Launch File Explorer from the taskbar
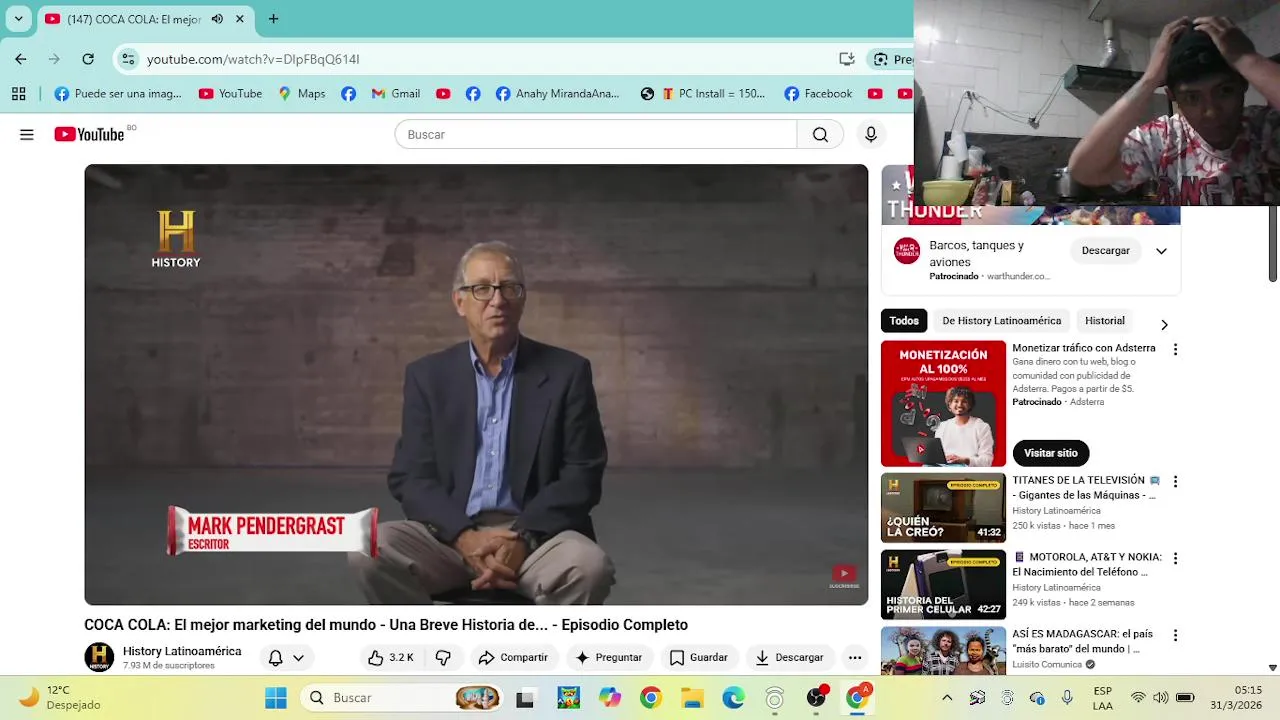The width and height of the screenshot is (1280, 720). [692, 697]
